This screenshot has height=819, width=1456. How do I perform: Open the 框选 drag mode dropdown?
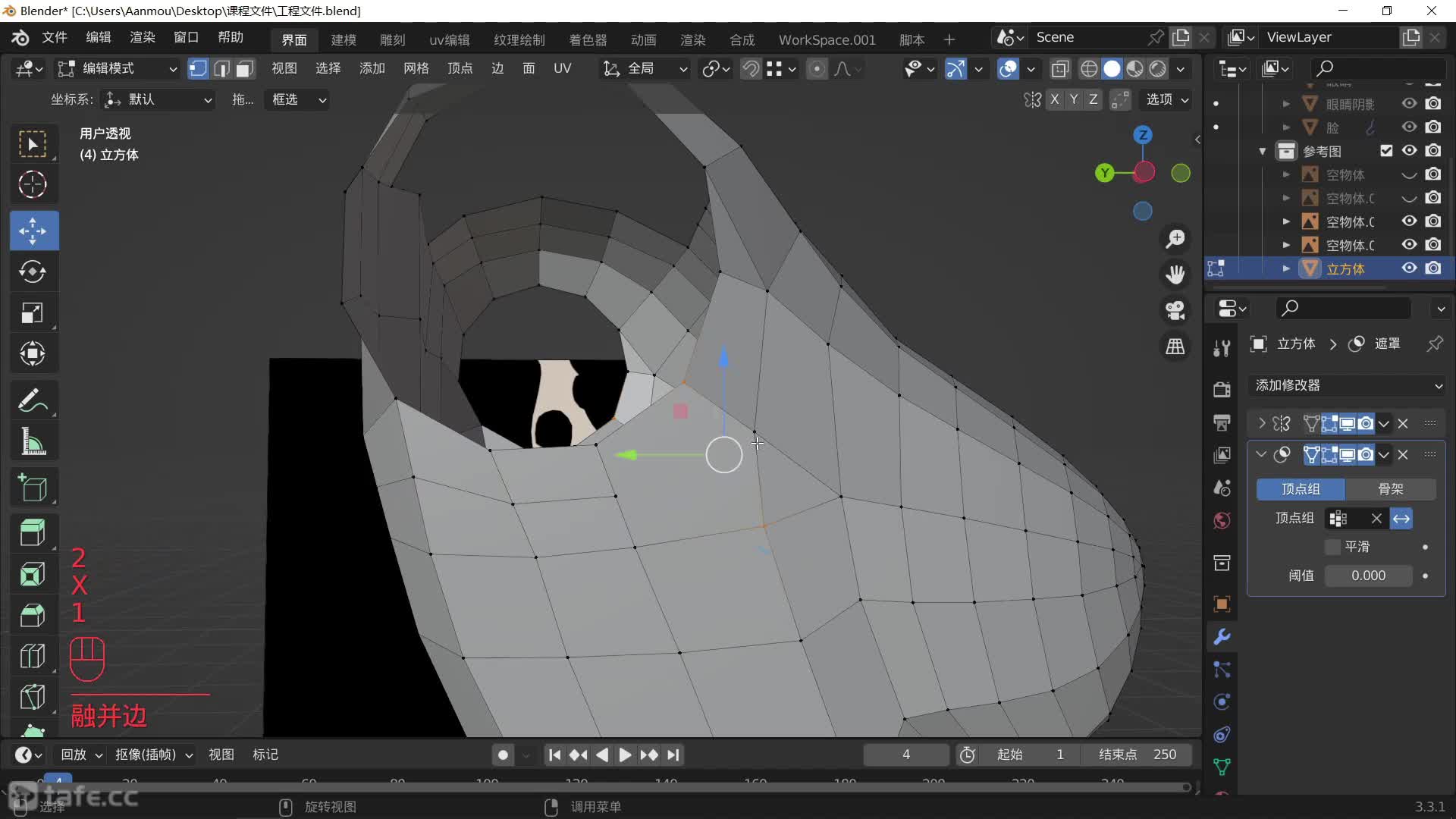297,99
